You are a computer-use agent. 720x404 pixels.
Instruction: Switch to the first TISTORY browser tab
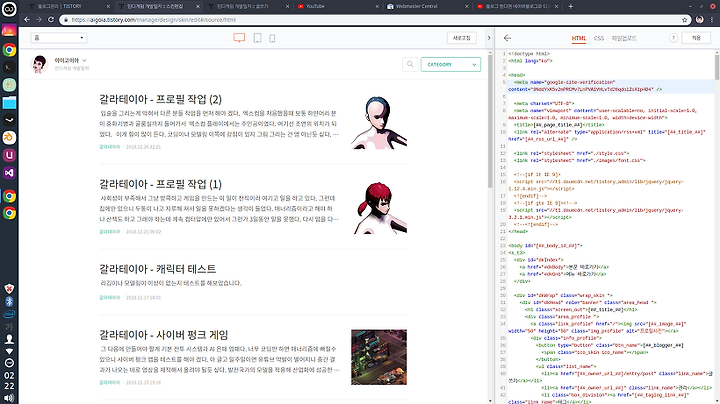pos(69,6)
